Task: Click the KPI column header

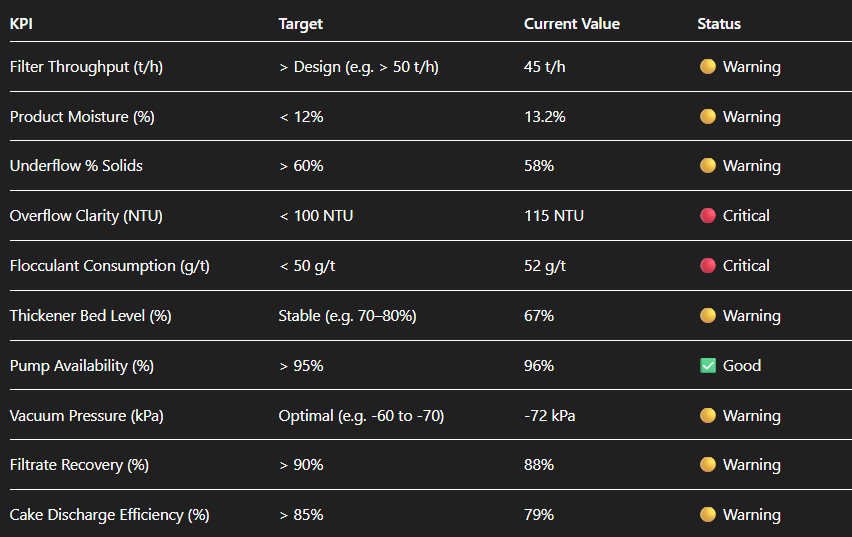Action: 21,24
